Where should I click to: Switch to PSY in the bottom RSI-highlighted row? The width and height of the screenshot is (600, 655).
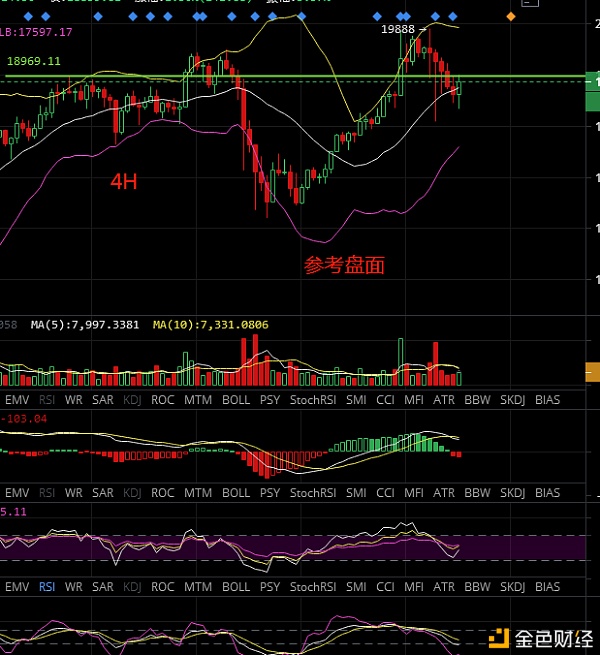tap(270, 587)
